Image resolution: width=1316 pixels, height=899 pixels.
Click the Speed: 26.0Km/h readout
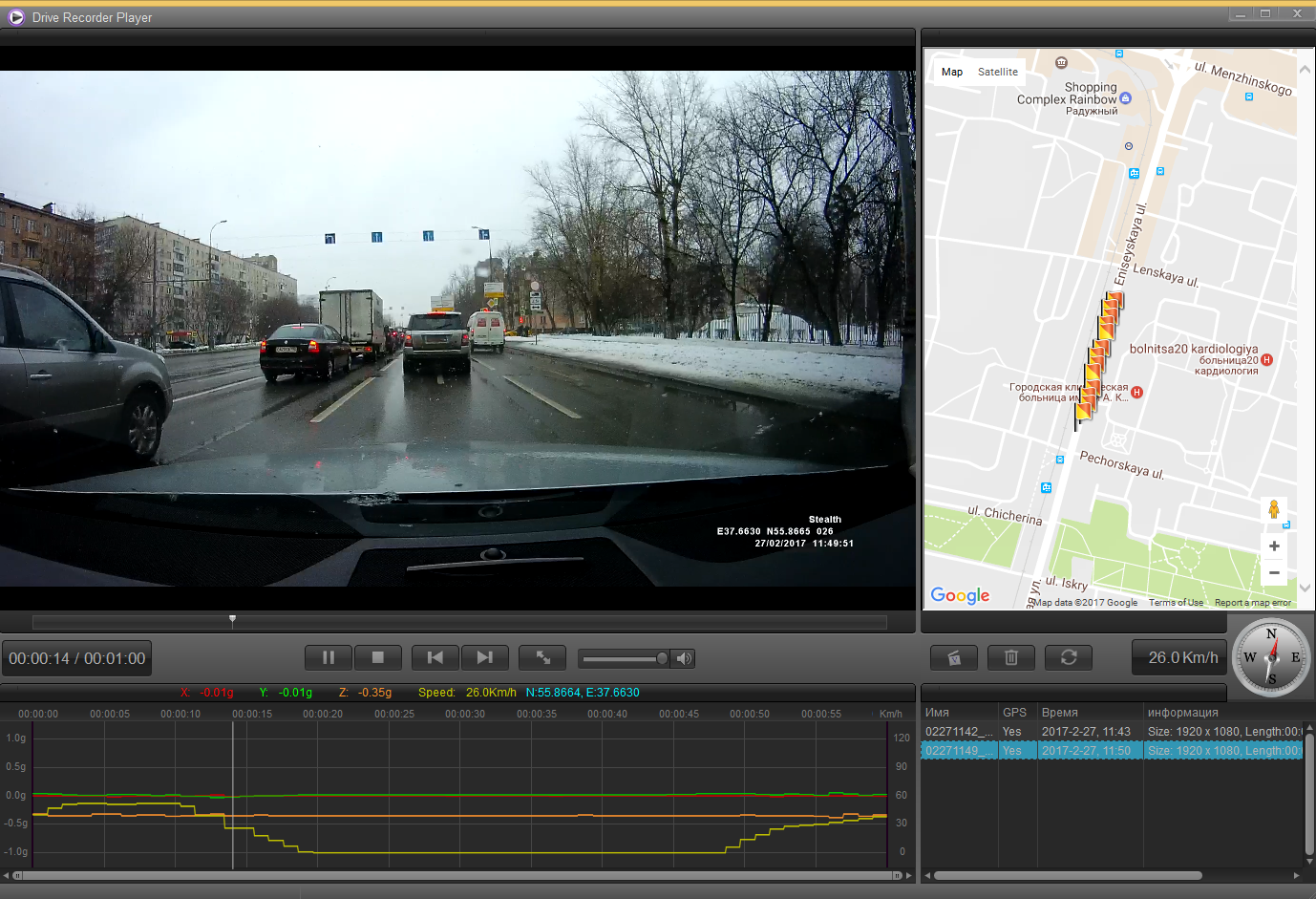pos(467,693)
